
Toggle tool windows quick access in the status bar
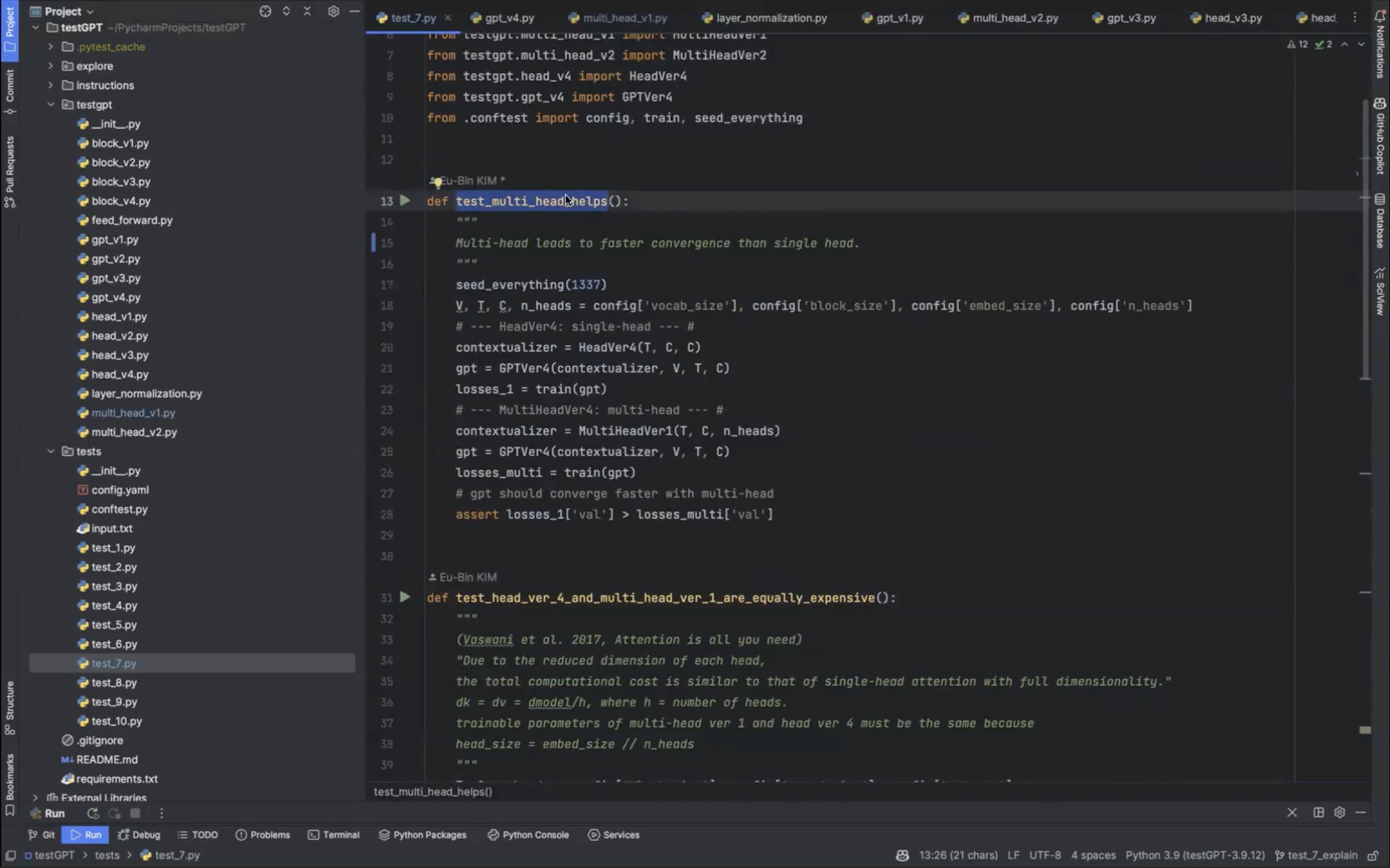tap(10, 855)
